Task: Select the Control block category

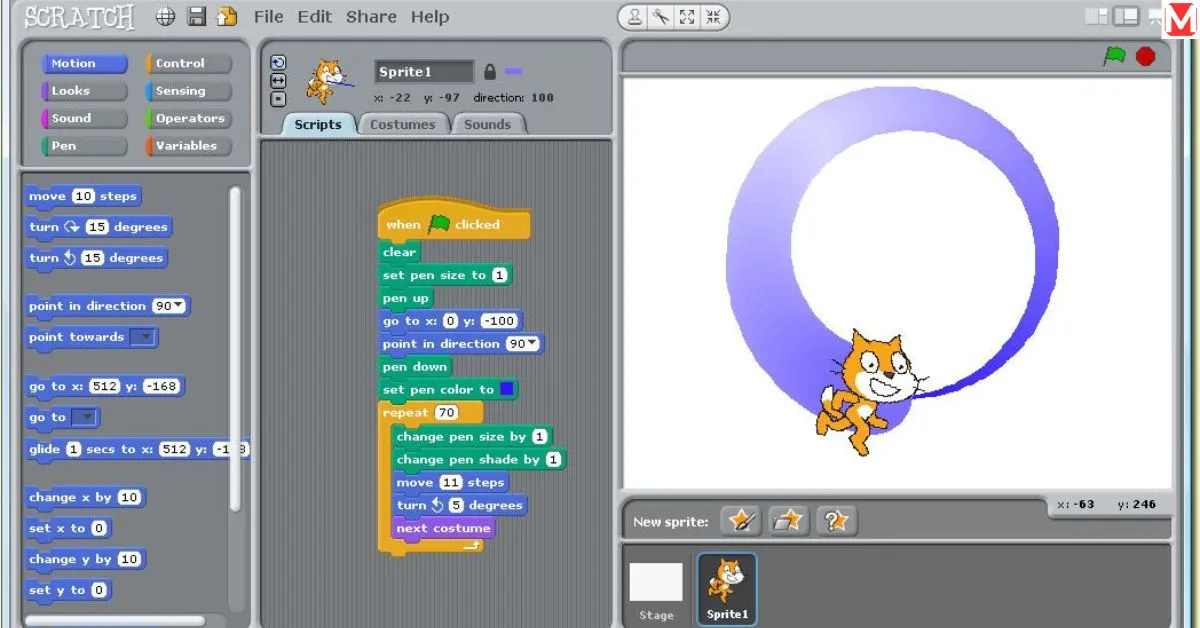Action: (188, 64)
